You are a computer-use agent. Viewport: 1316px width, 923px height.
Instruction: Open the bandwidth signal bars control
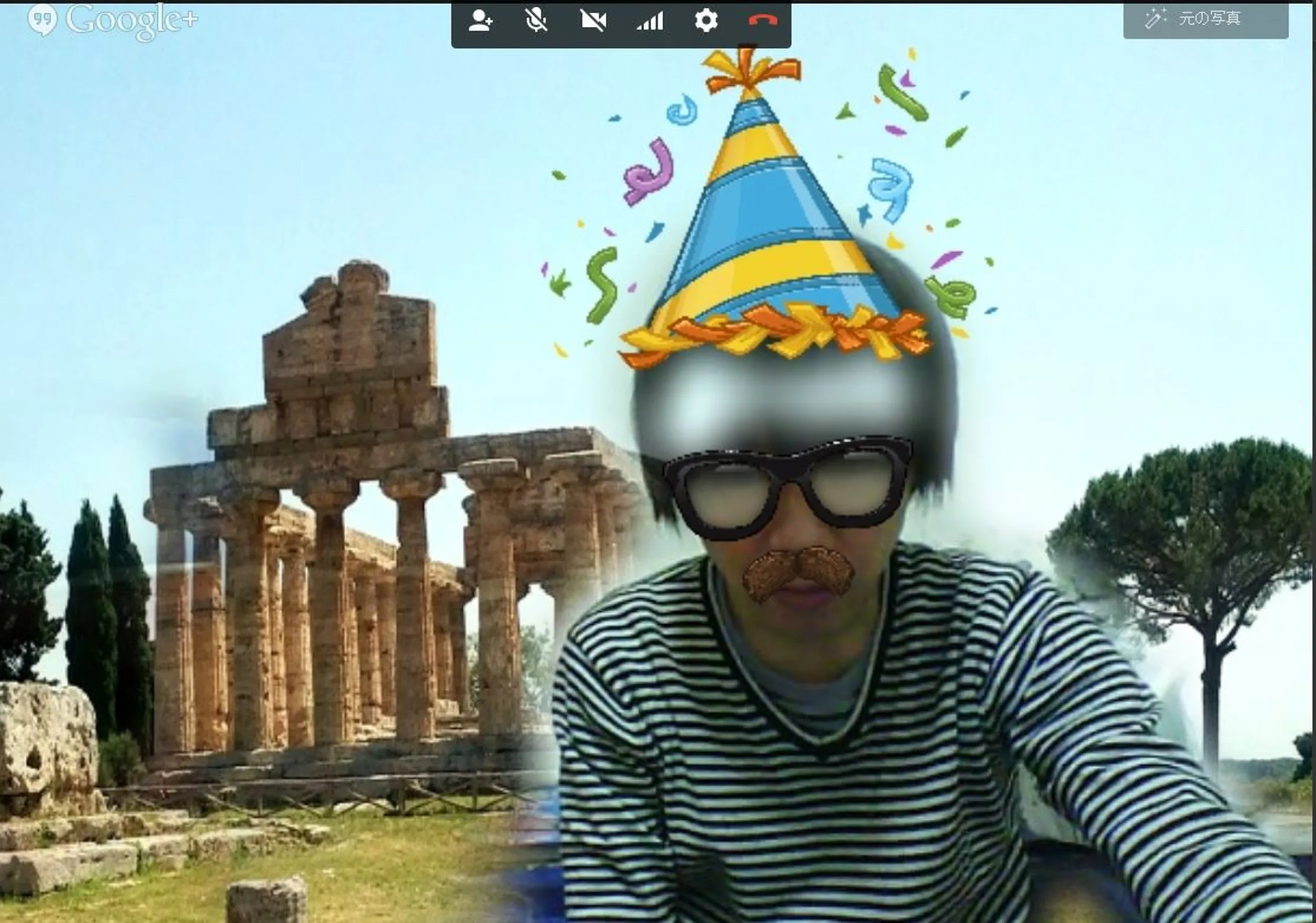[x=650, y=21]
